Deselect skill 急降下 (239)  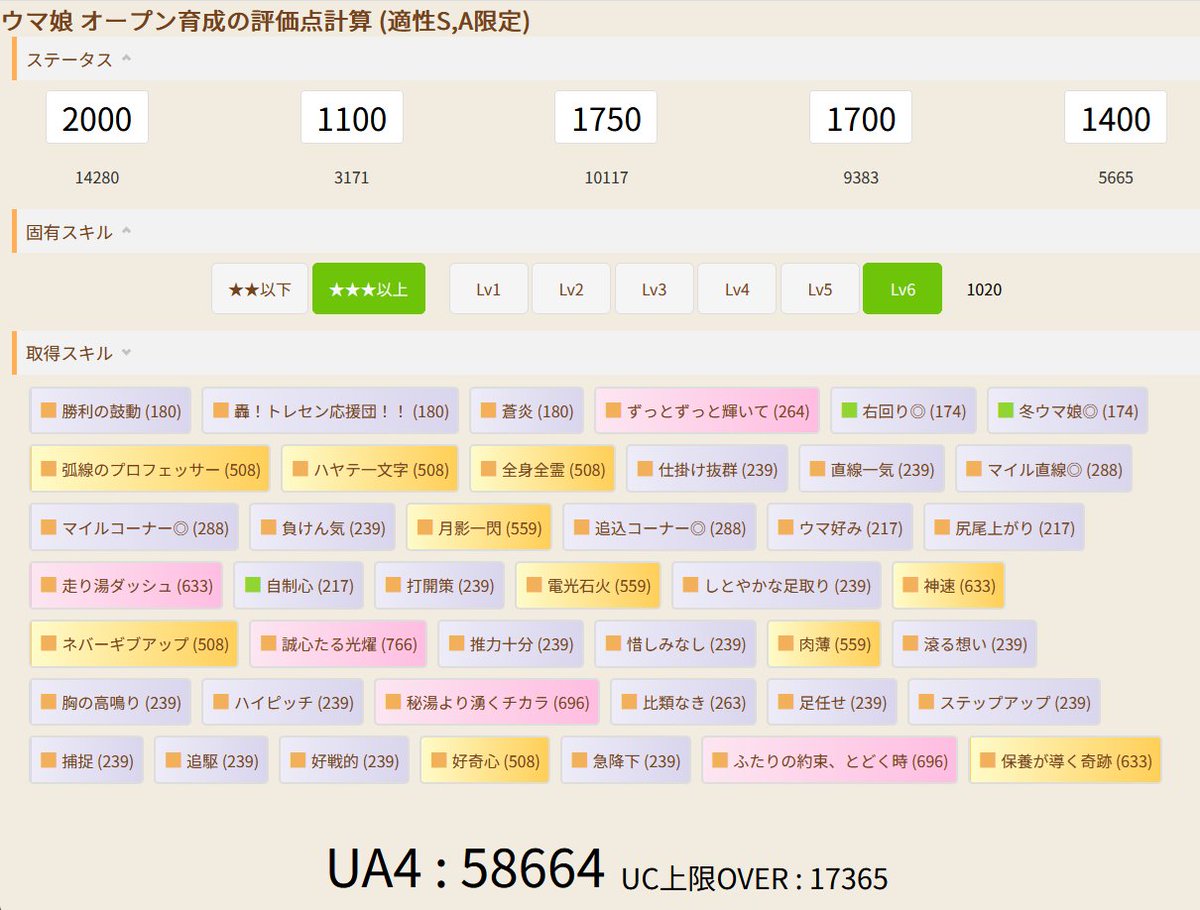[x=627, y=759]
